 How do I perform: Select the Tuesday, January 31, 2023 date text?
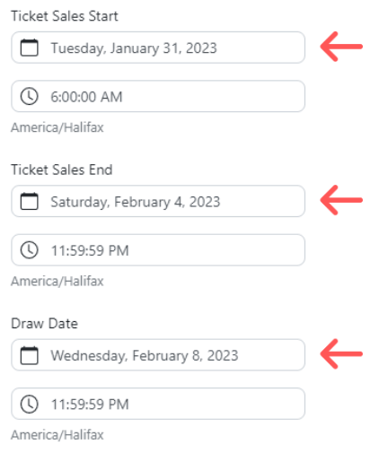pos(134,48)
